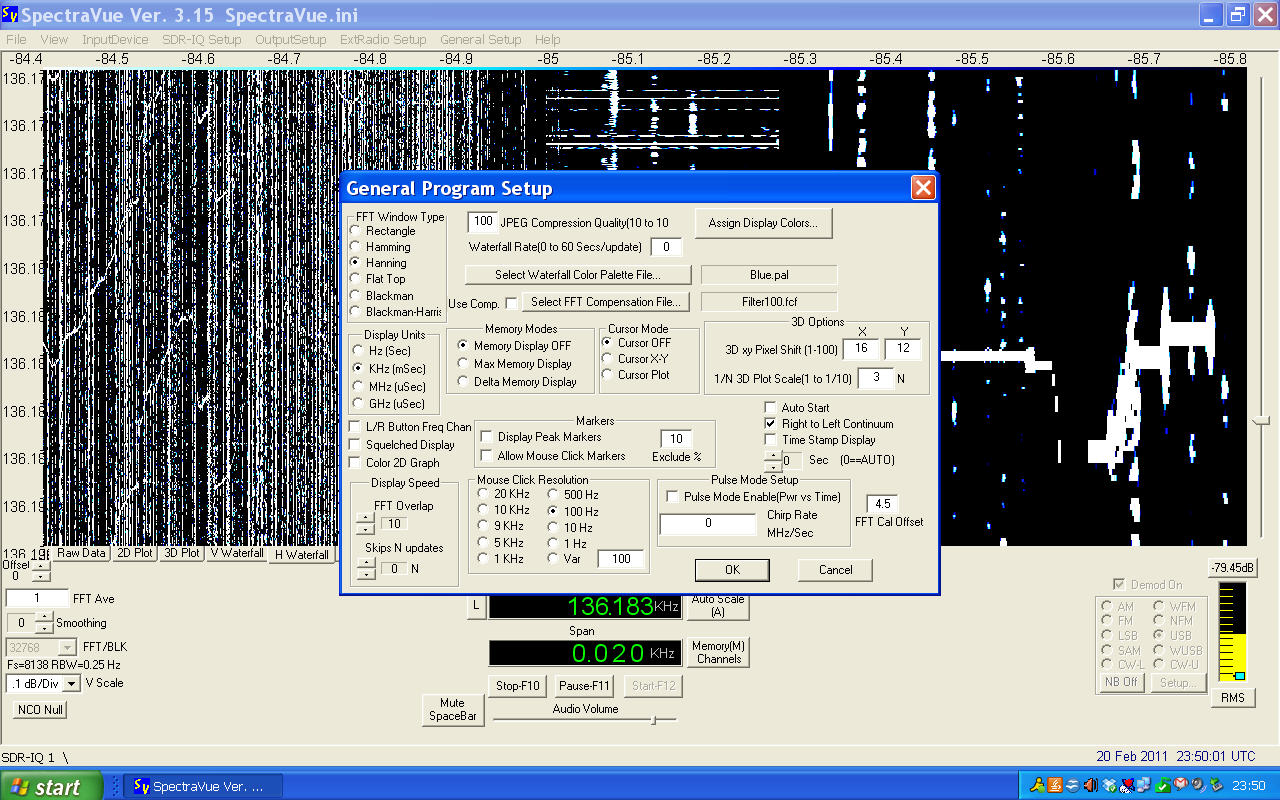Check the Display Peak Markers option
The image size is (1280, 800).
[x=487, y=437]
